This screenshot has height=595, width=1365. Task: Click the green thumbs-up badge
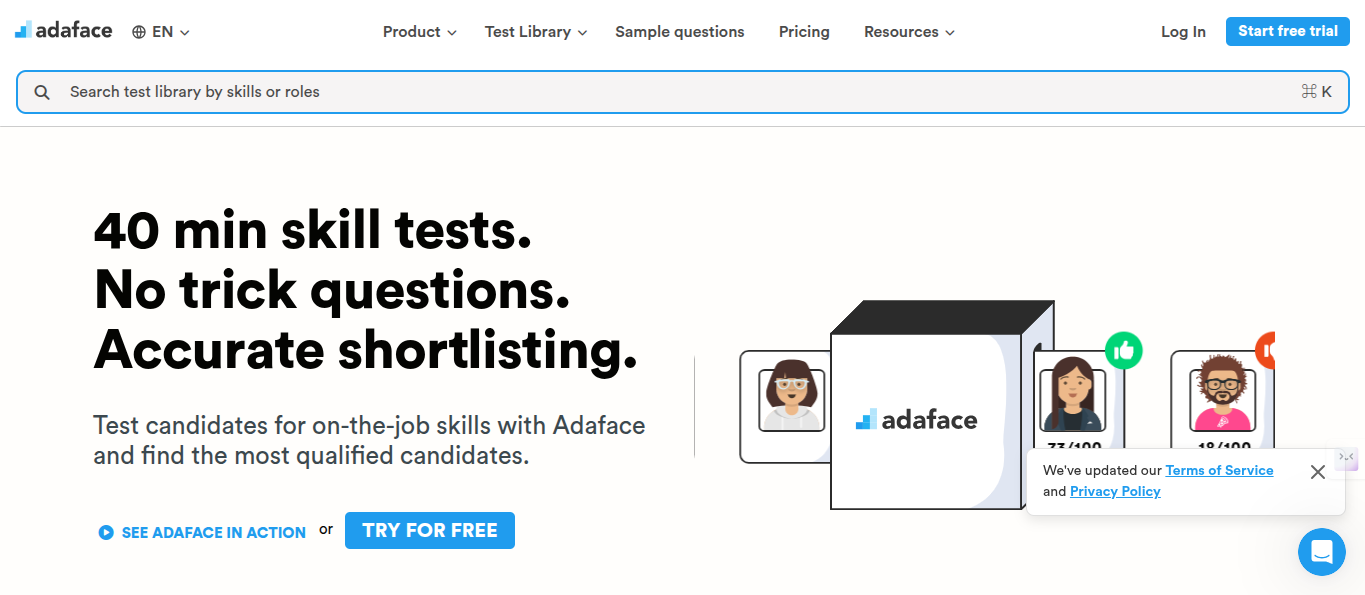(x=1124, y=350)
